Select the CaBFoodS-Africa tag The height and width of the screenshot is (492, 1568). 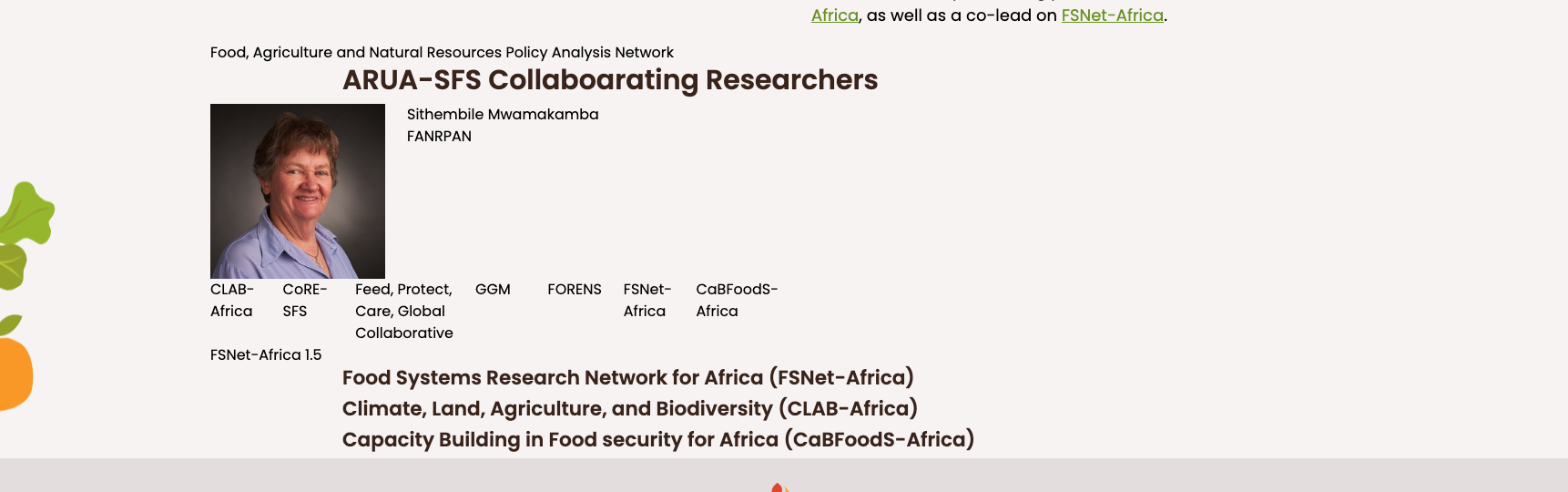736,300
